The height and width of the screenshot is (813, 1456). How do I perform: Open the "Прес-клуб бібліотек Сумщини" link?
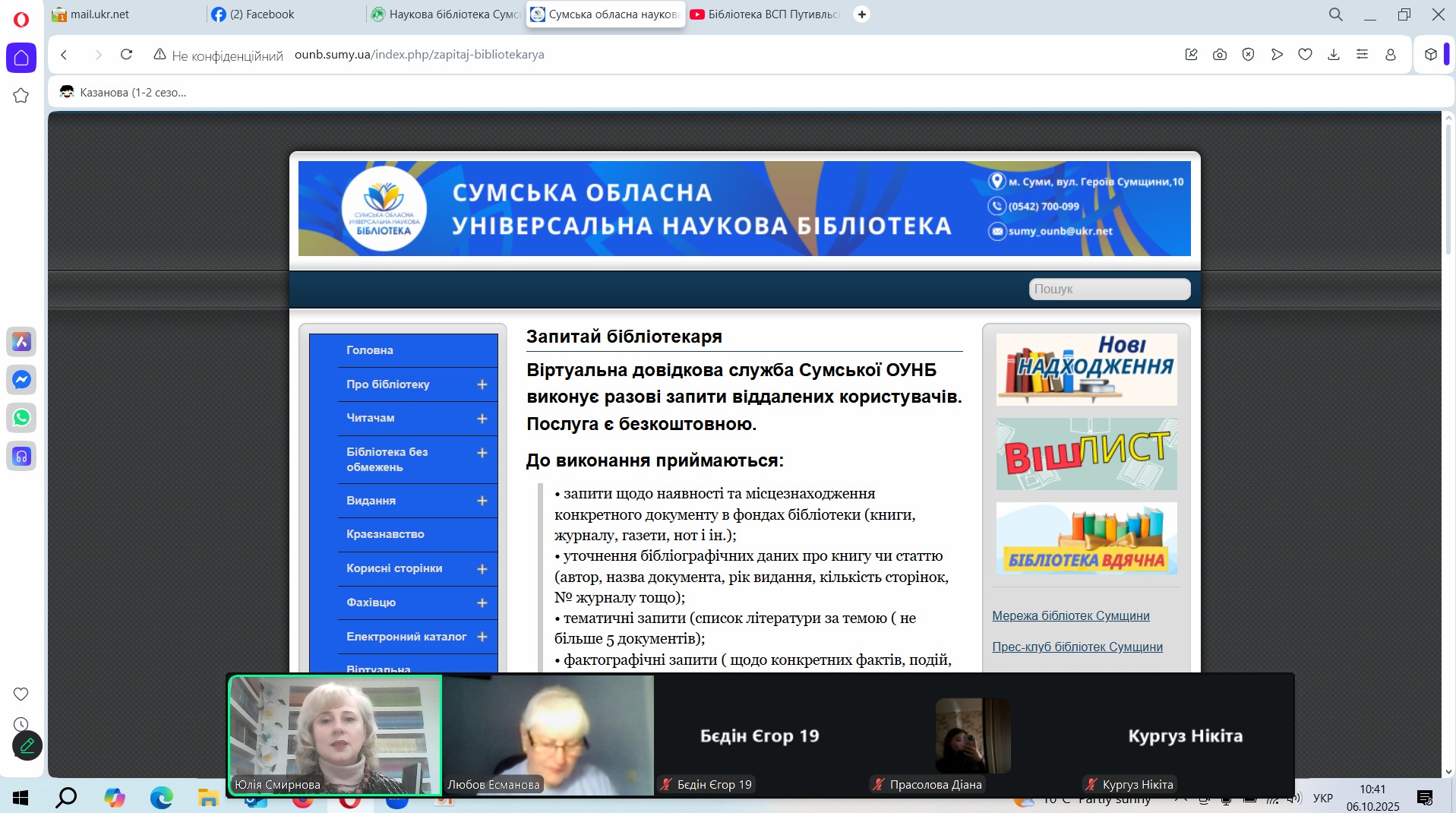point(1077,647)
